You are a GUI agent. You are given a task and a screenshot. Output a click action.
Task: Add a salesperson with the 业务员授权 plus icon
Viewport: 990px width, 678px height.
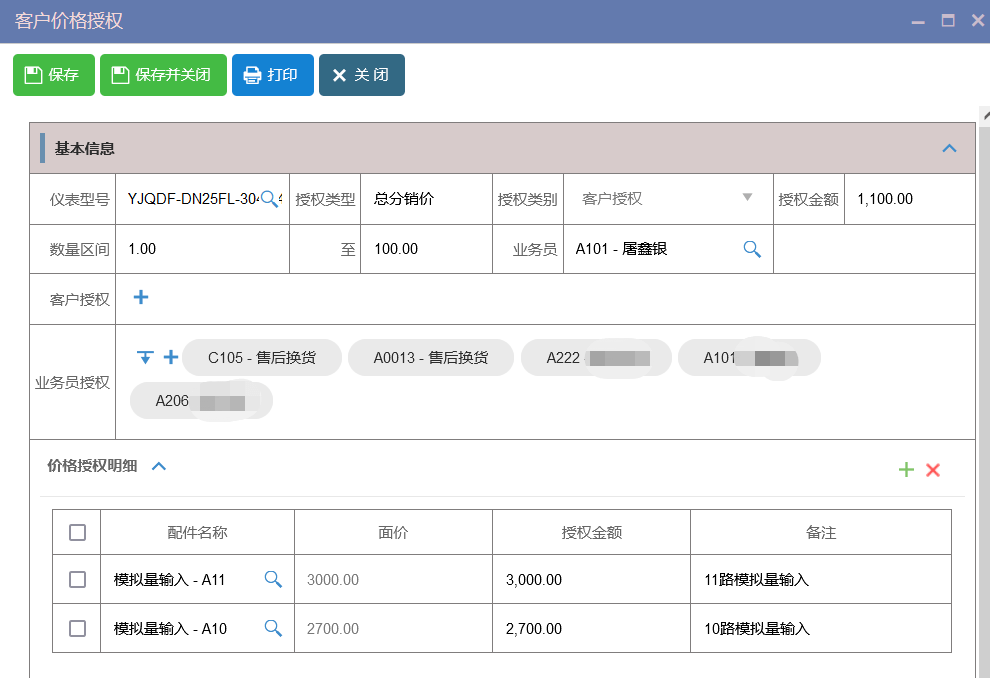point(168,357)
